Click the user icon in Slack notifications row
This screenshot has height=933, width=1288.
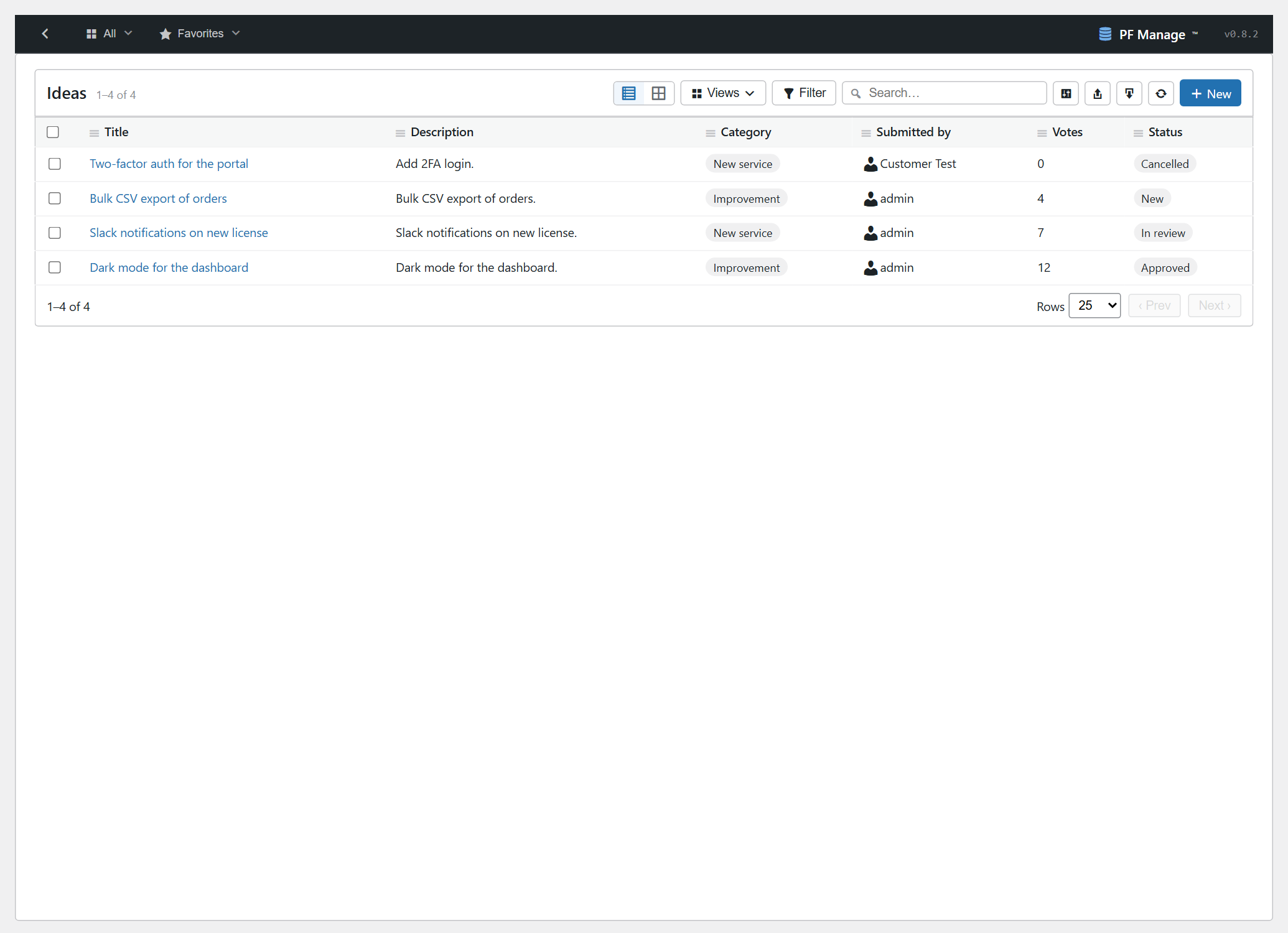click(x=870, y=233)
